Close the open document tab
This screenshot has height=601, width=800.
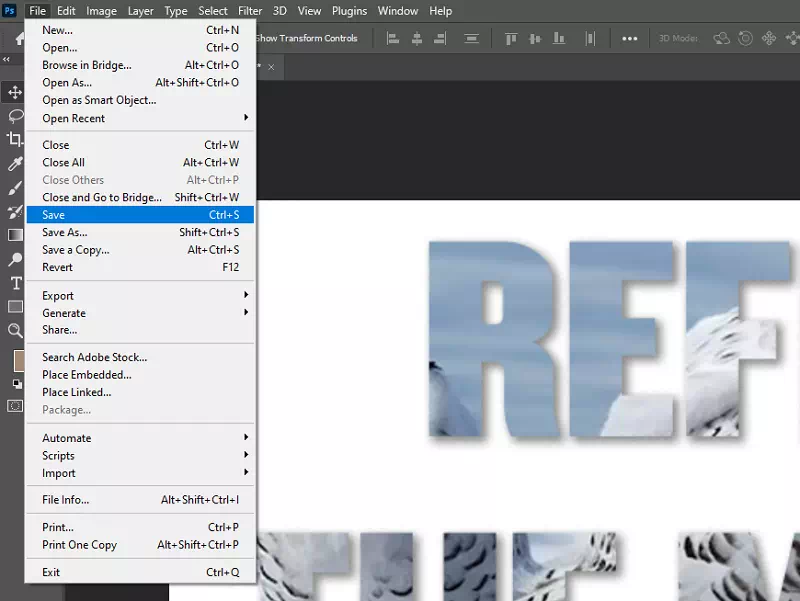click(271, 67)
